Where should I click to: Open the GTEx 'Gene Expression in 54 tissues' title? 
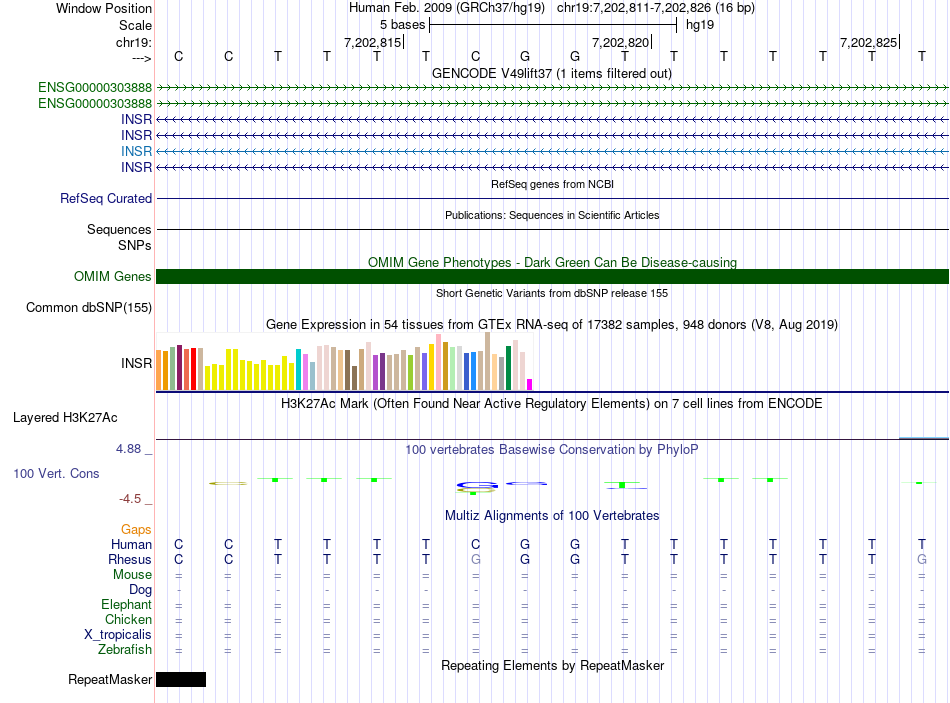[552, 324]
